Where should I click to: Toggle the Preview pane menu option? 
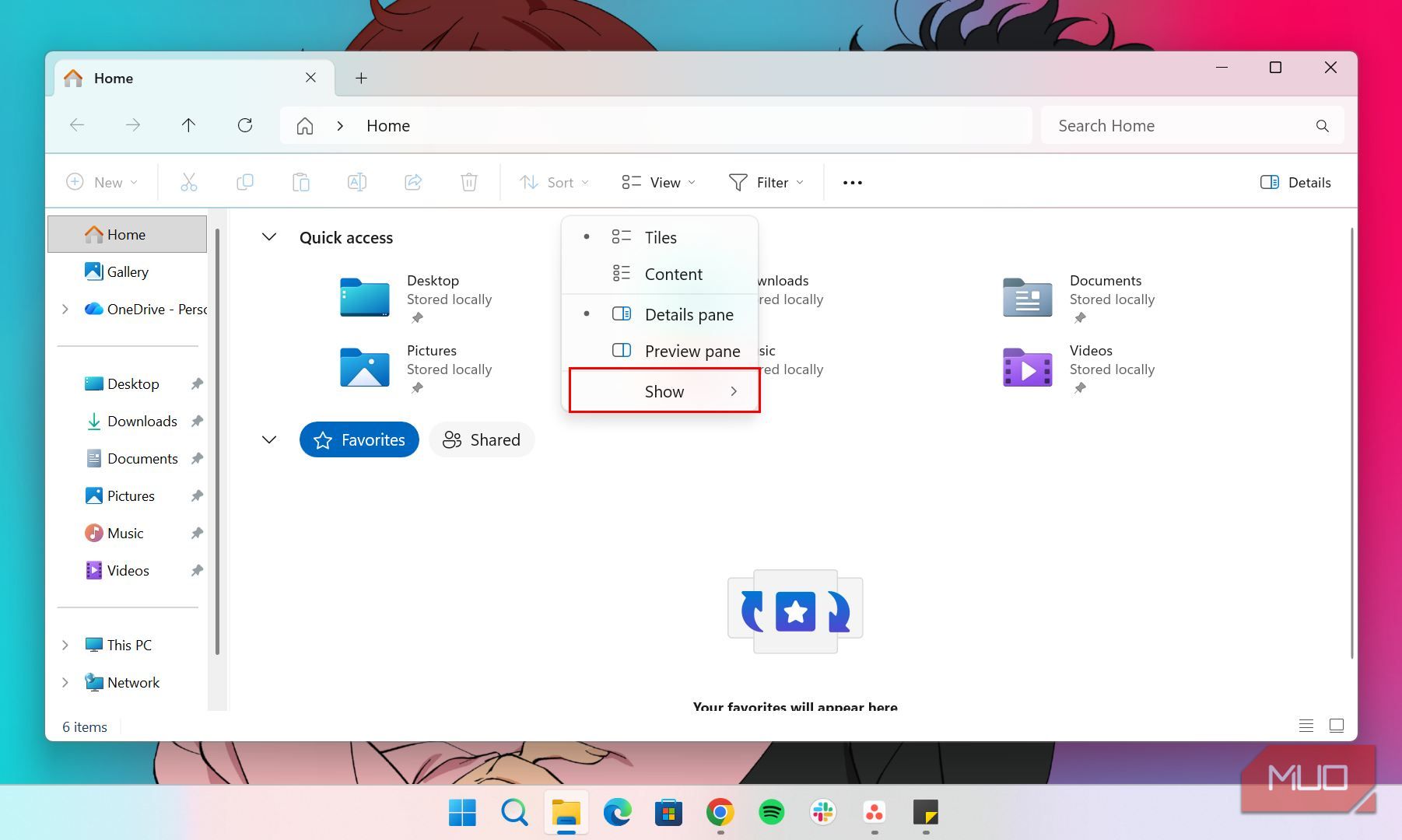pos(660,351)
